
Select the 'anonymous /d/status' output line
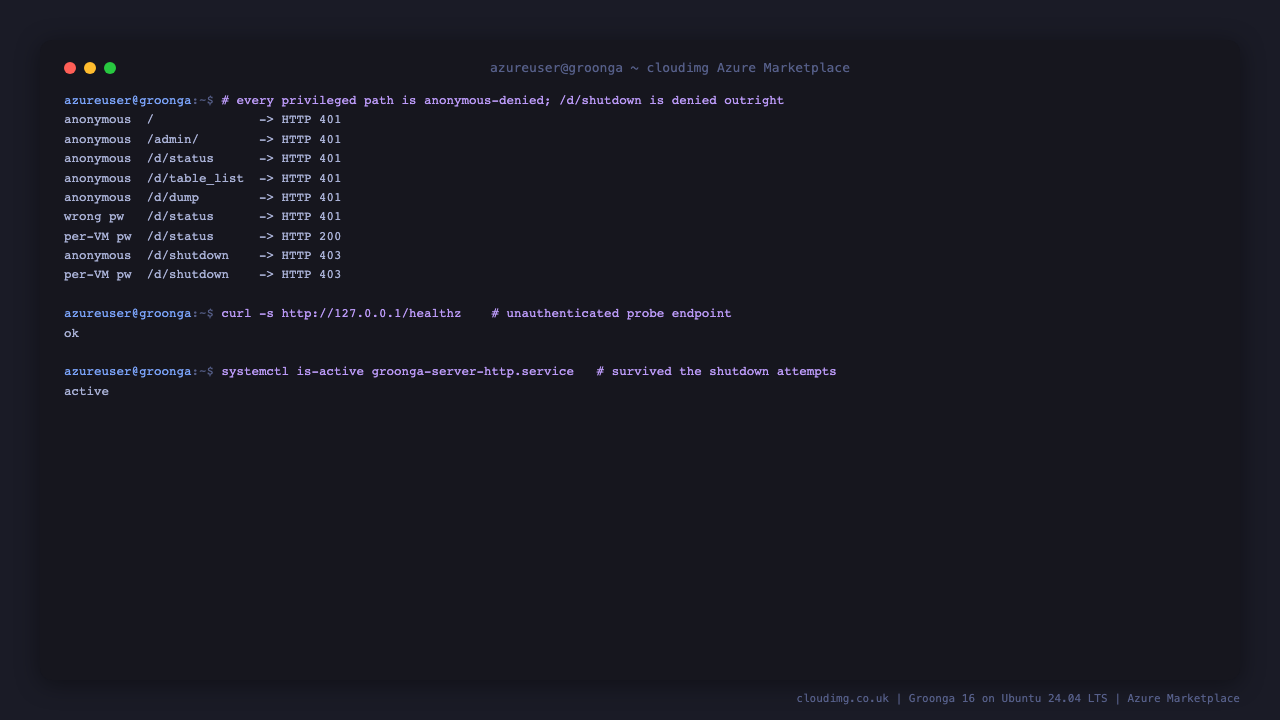click(203, 159)
